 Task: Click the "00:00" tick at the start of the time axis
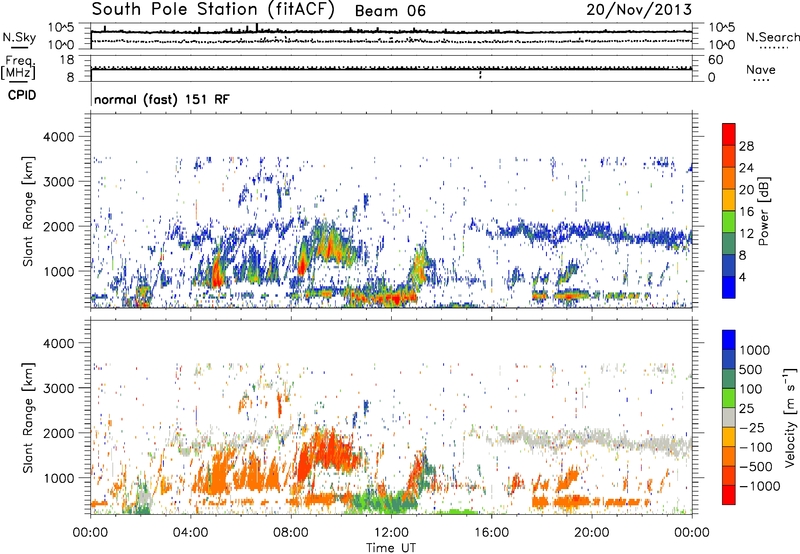pos(90,533)
